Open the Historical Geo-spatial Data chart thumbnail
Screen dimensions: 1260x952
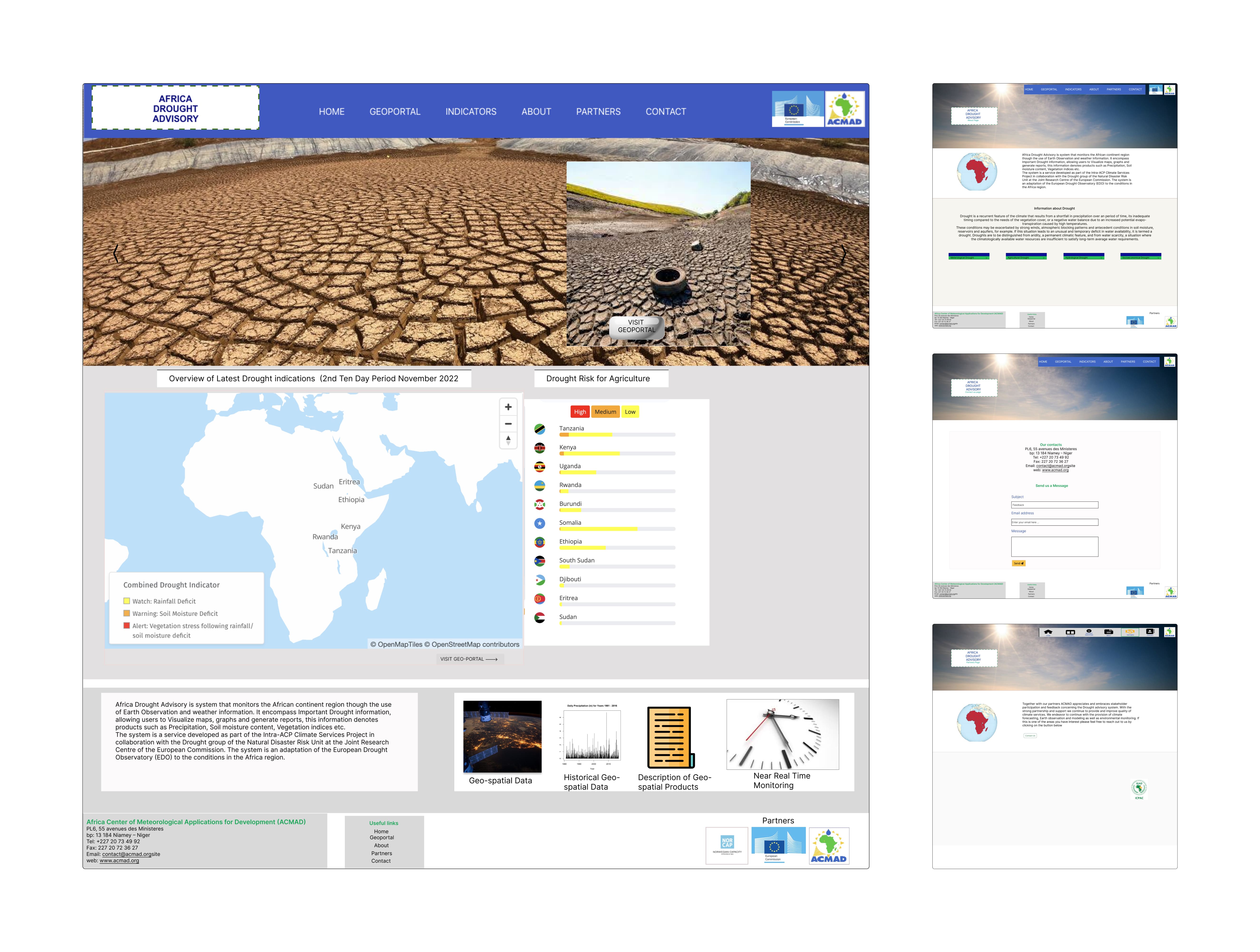tap(591, 736)
